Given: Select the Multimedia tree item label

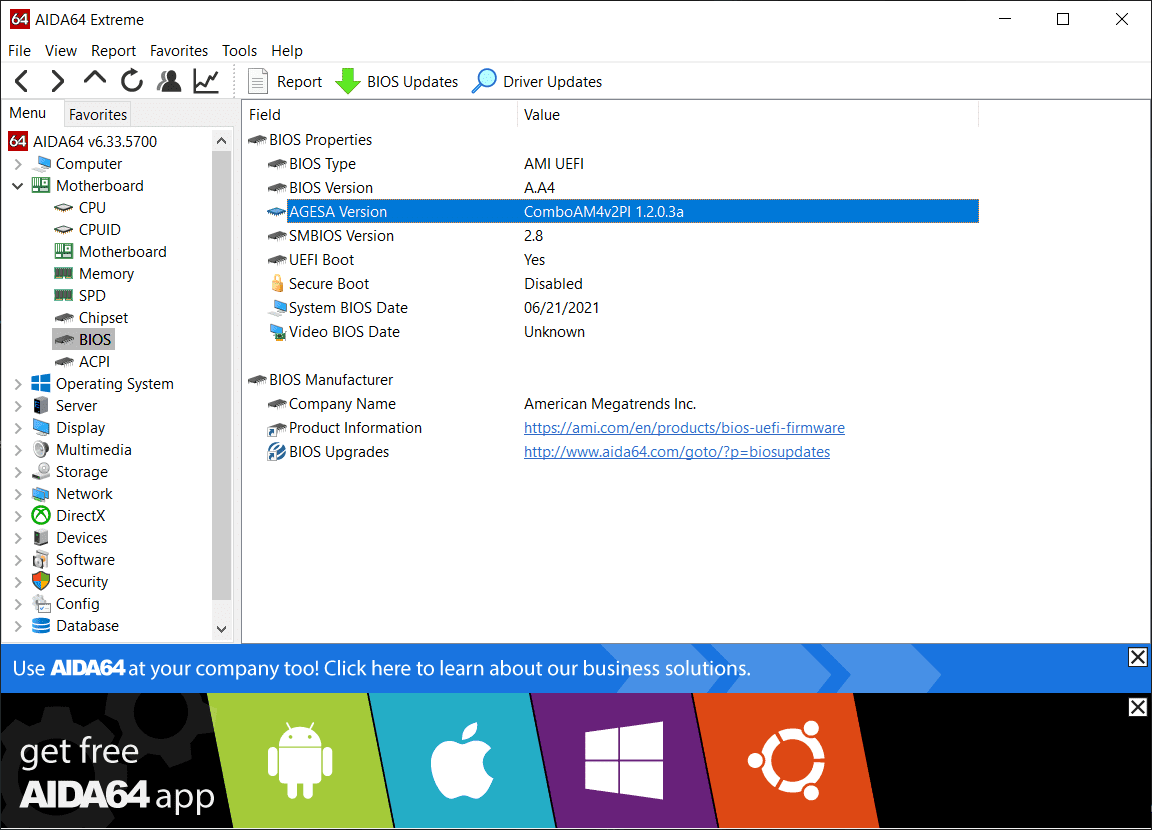Looking at the screenshot, I should (x=93, y=450).
